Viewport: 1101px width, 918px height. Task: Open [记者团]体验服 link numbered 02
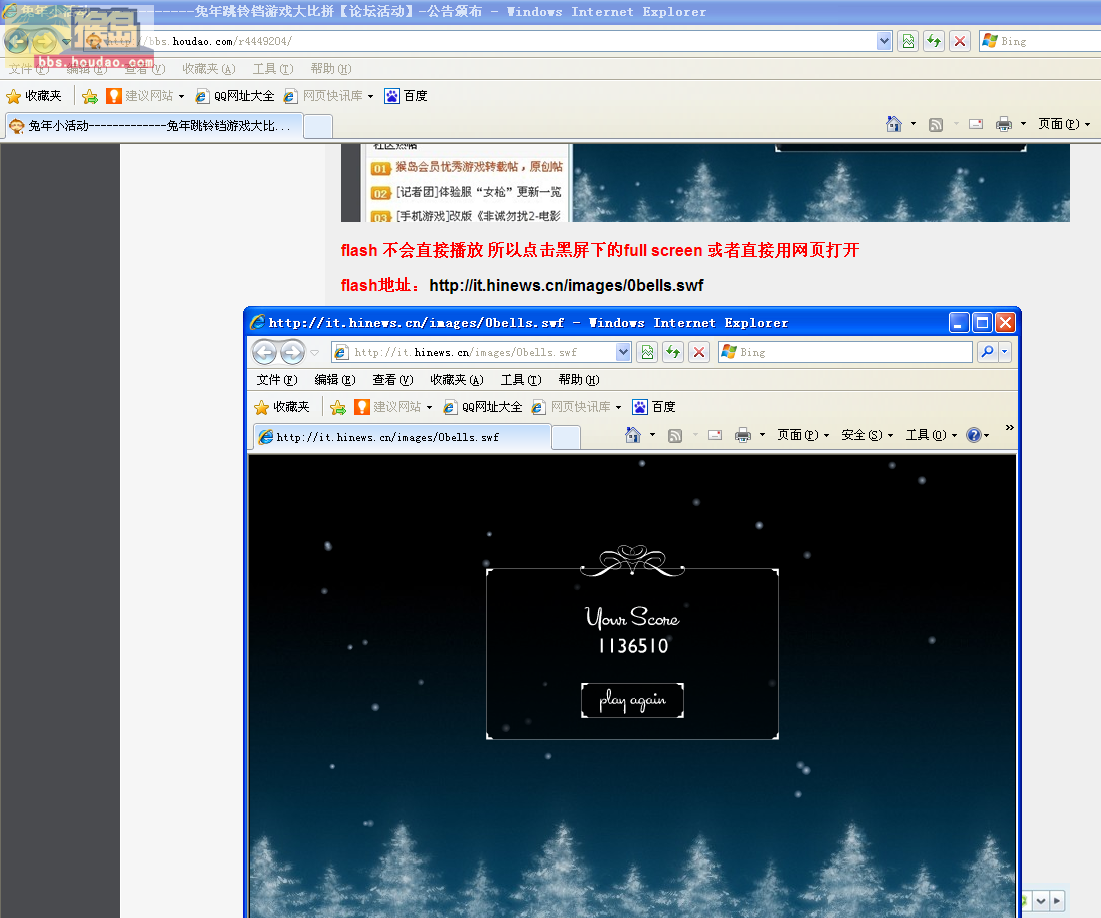(479, 192)
